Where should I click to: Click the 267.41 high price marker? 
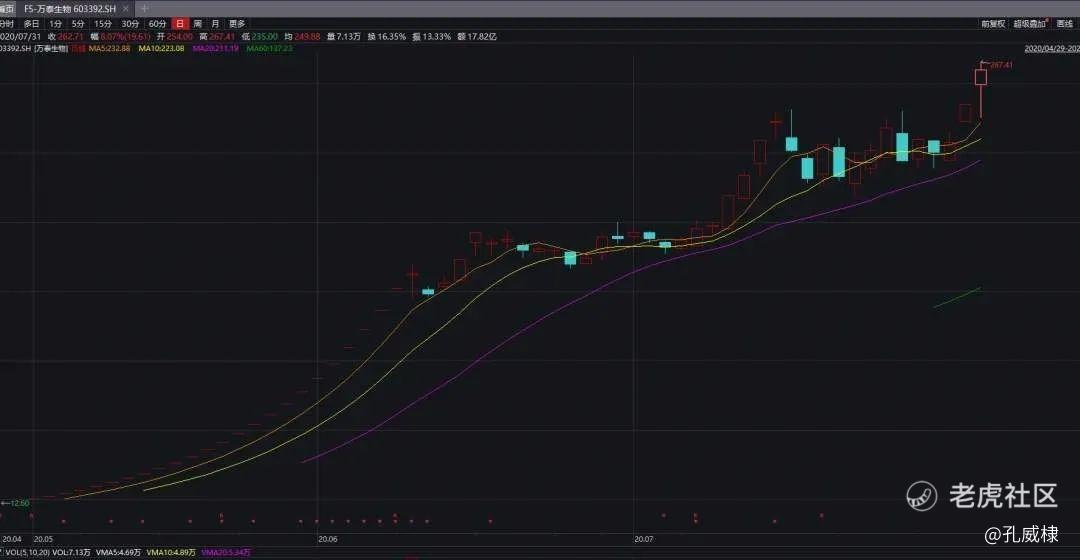click(x=1001, y=65)
